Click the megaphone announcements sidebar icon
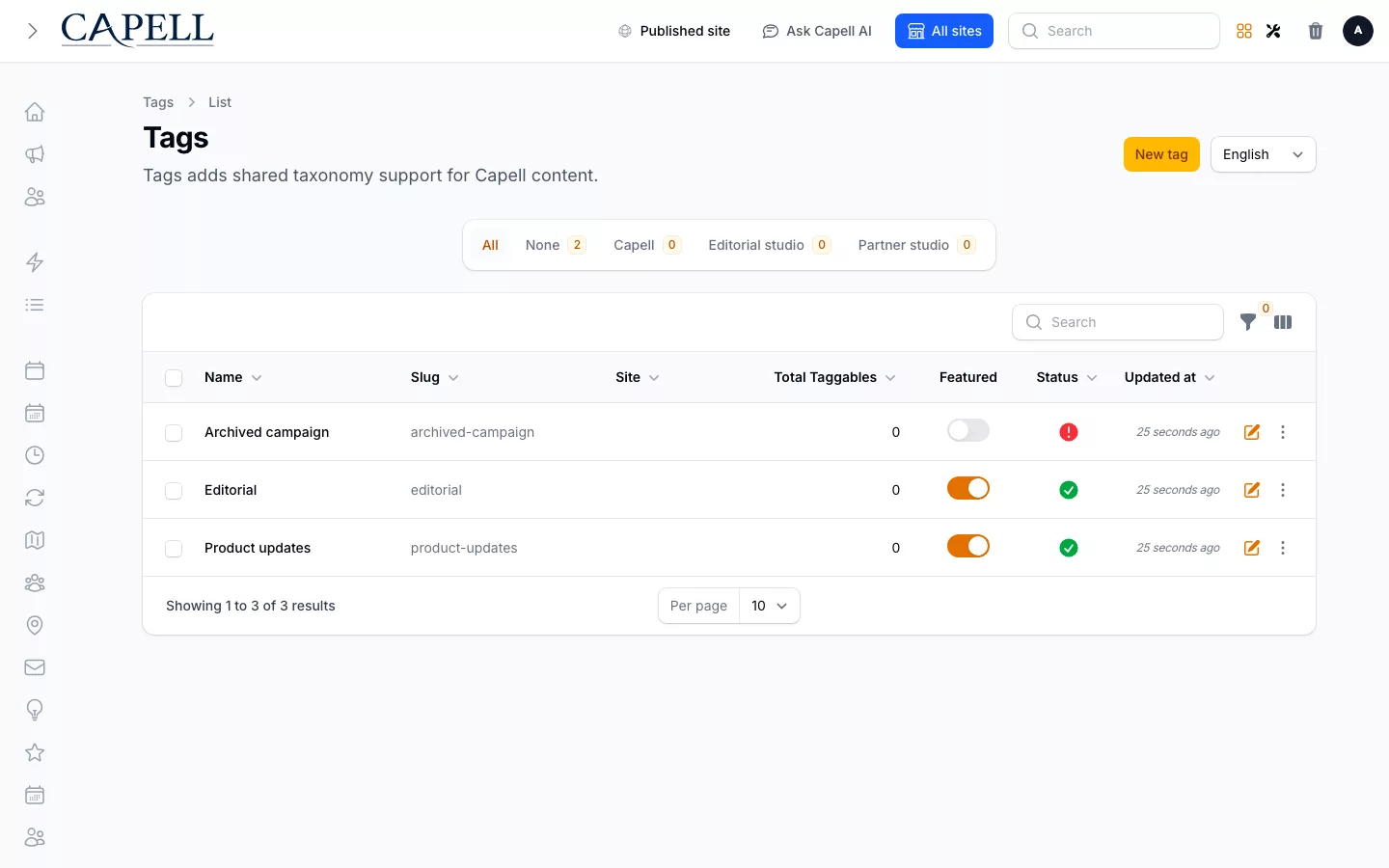The height and width of the screenshot is (868, 1389). 35,154
